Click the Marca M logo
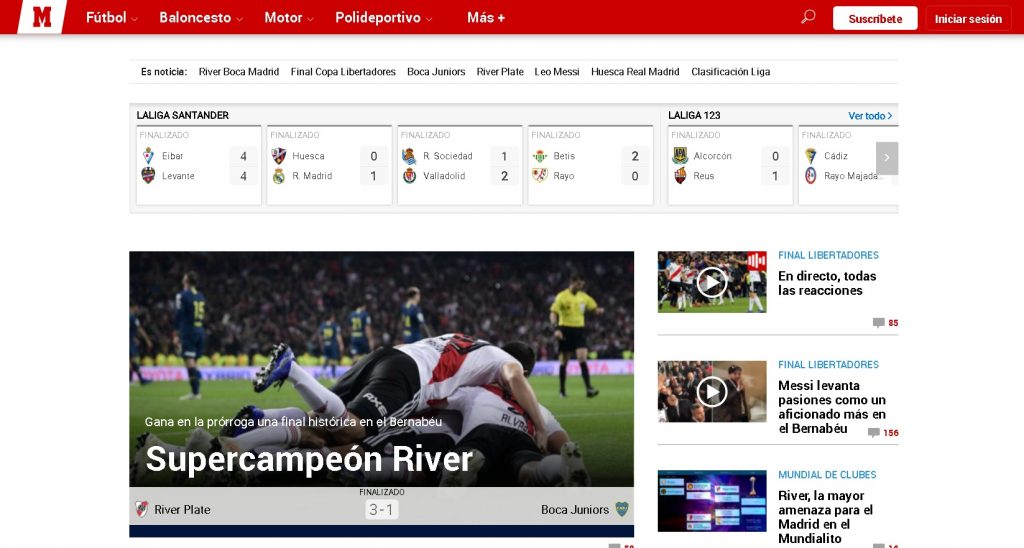This screenshot has height=548, width=1024. click(x=42, y=17)
